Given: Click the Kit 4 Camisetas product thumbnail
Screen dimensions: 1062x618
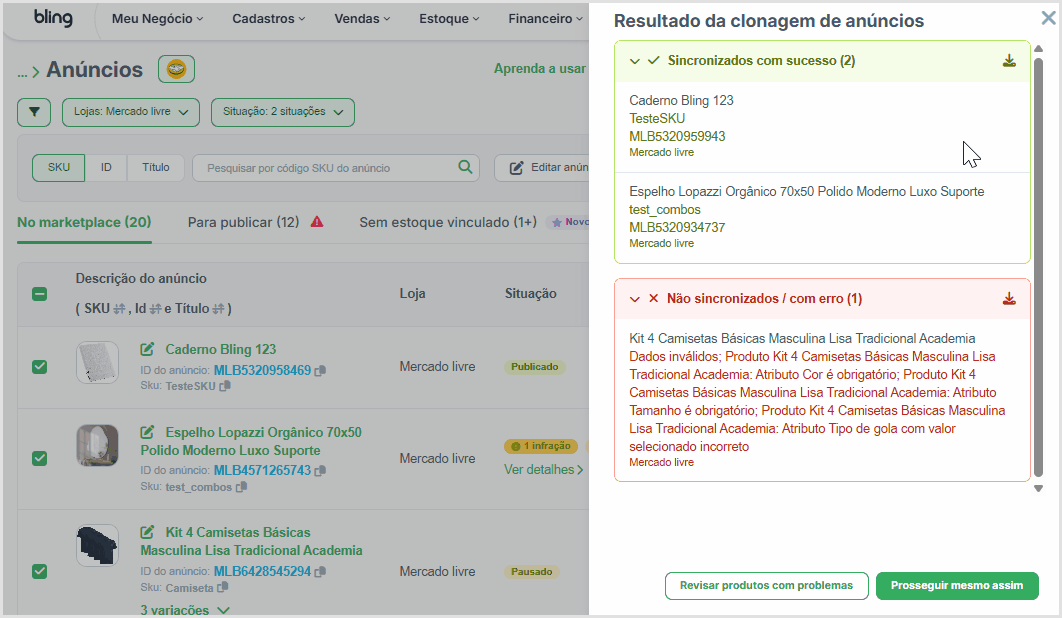Looking at the screenshot, I should click(98, 545).
